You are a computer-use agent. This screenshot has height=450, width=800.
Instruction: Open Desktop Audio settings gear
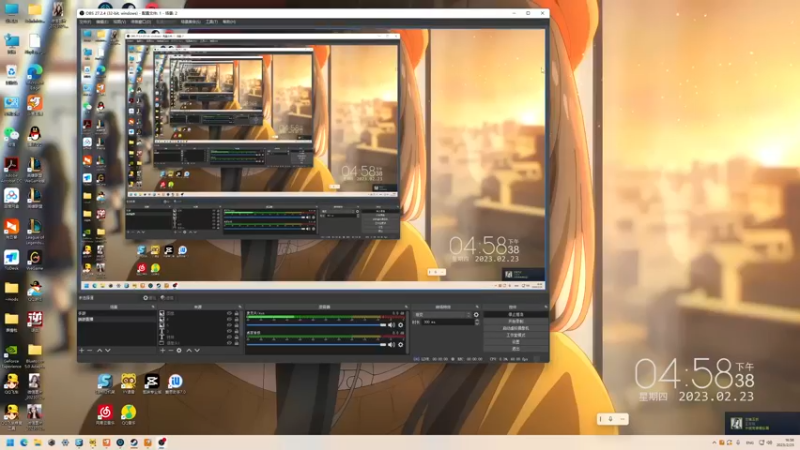[x=401, y=345]
